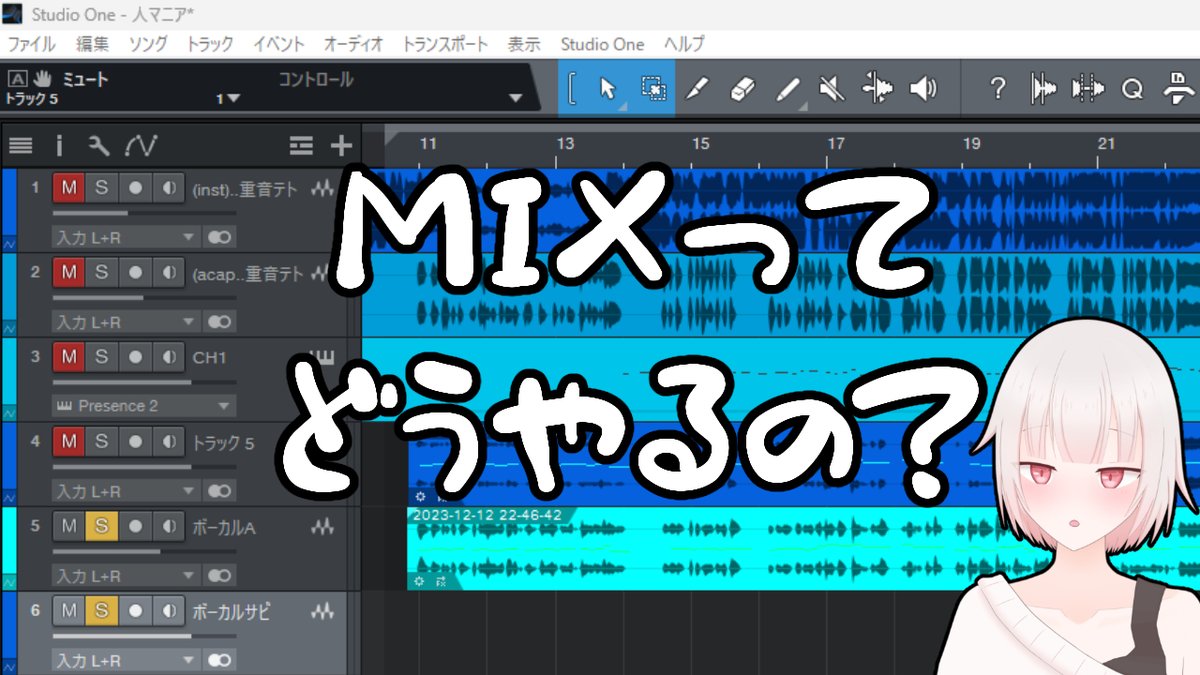Click the keyboard instrument icon on CH1
The image size is (1200, 675).
pyautogui.click(x=322, y=357)
